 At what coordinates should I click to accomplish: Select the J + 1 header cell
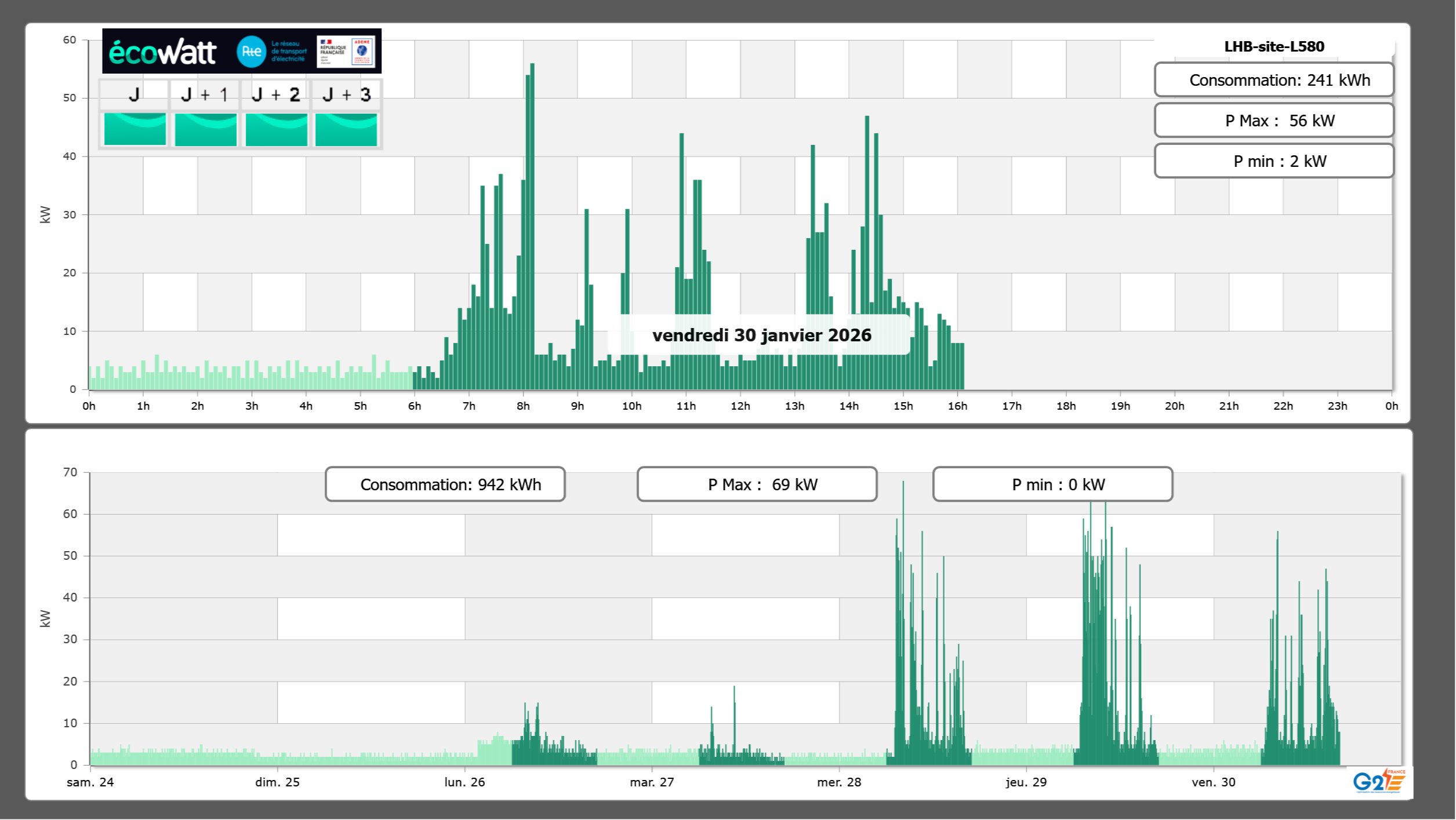tap(205, 94)
